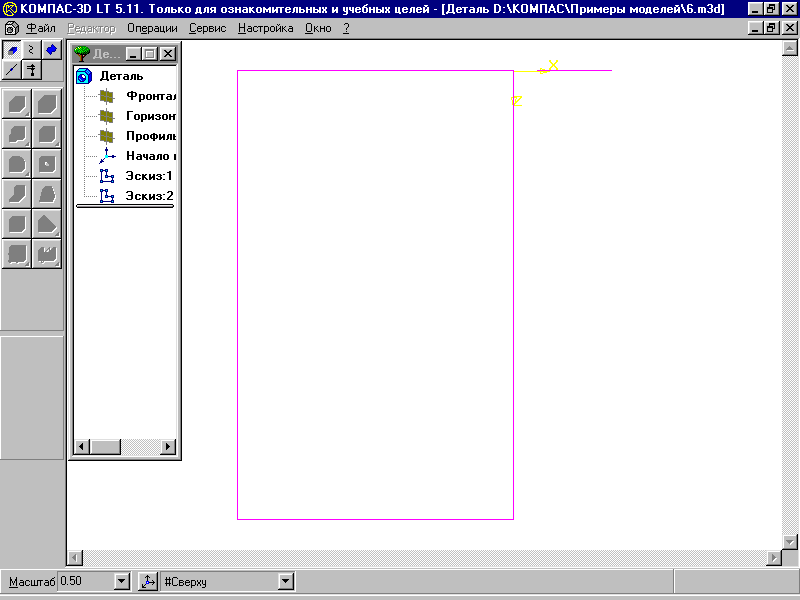Expand the #Сверху orientation dropdown arrow
The height and width of the screenshot is (600, 800).
click(286, 581)
